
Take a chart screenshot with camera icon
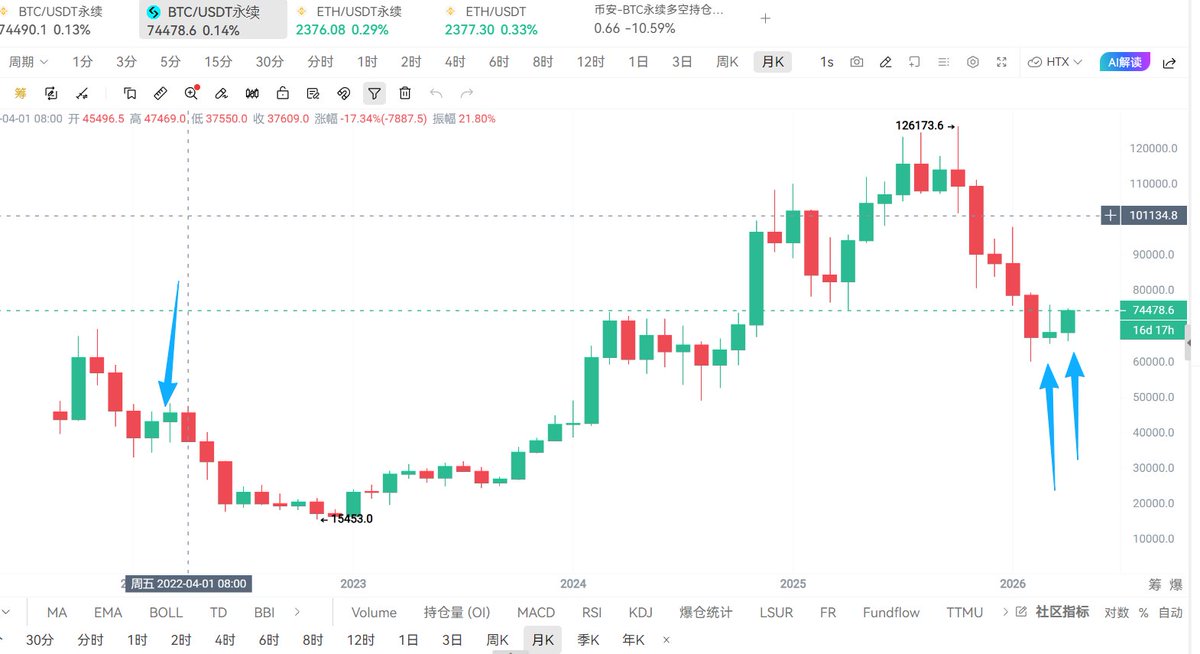tap(857, 62)
